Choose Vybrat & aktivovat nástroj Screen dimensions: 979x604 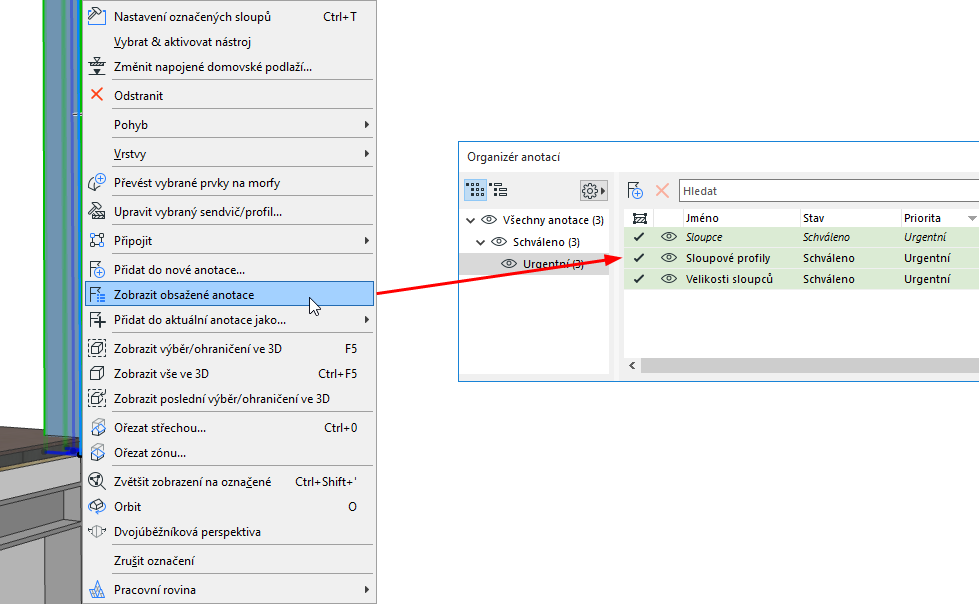(x=229, y=42)
